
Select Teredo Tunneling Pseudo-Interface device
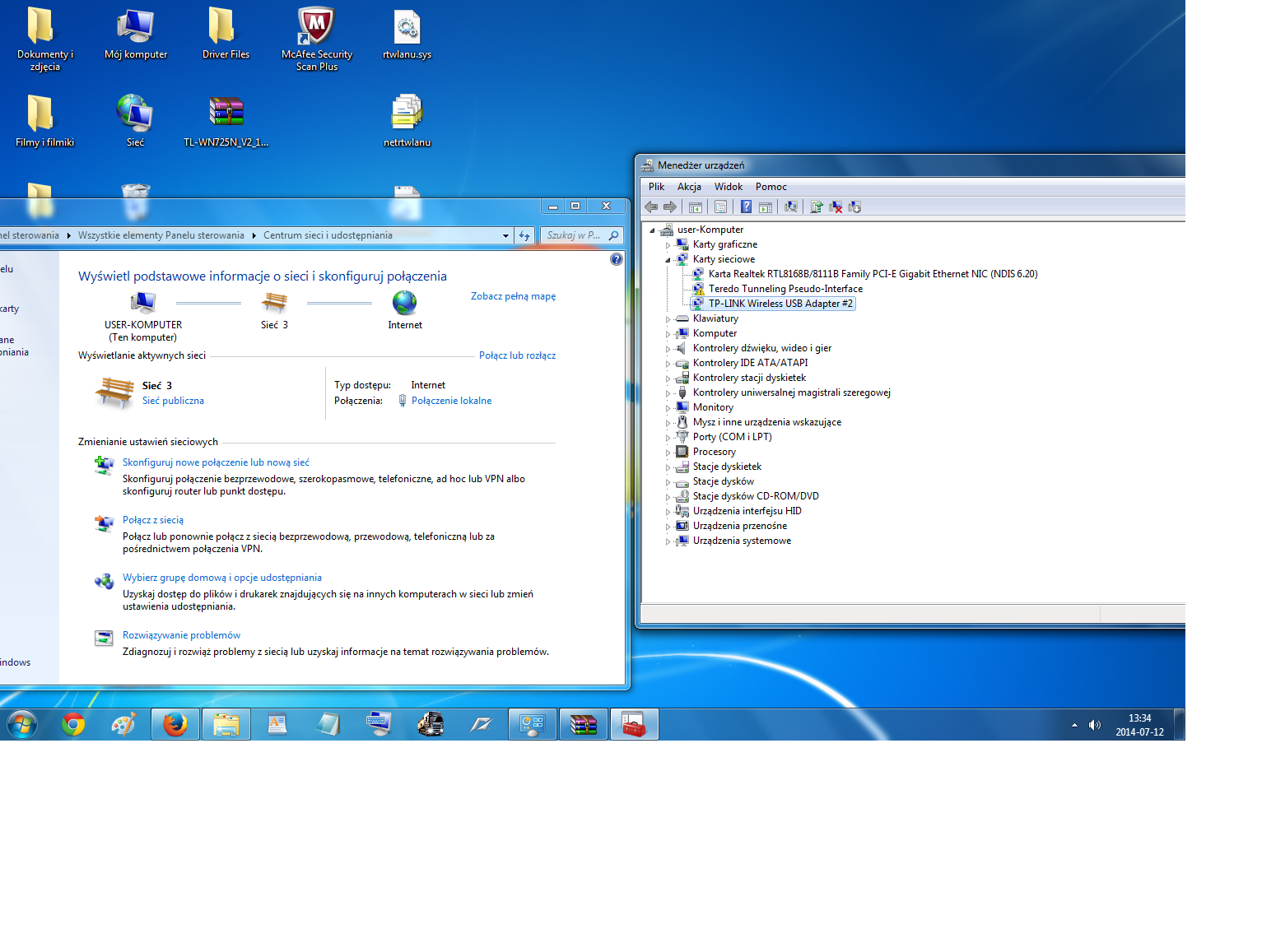pos(785,289)
